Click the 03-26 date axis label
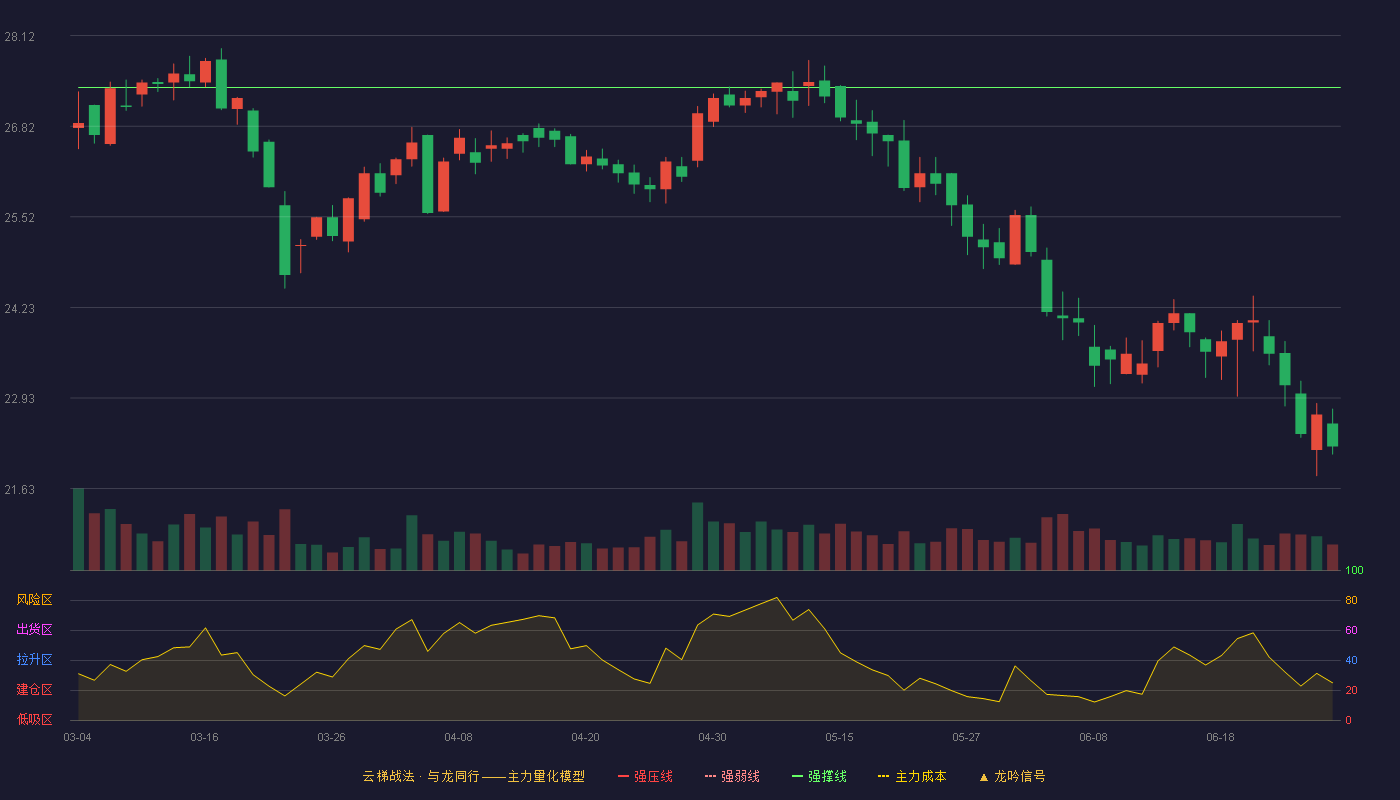This screenshot has width=1400, height=800. (x=331, y=737)
